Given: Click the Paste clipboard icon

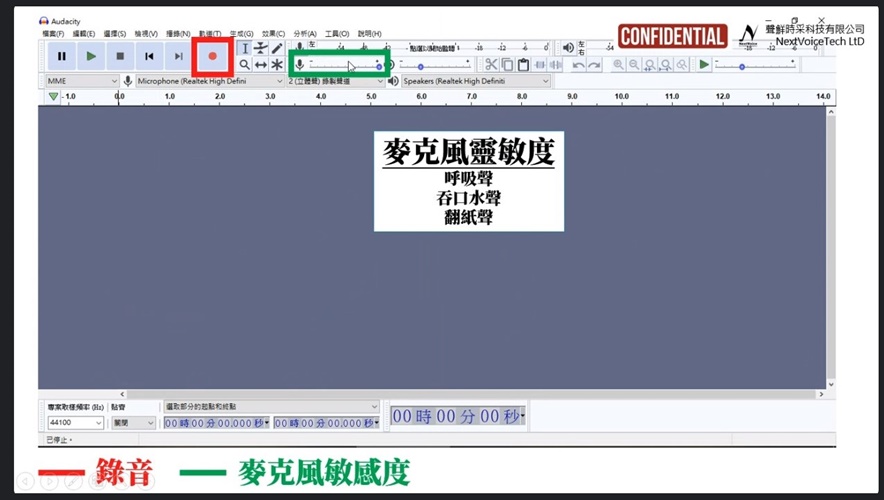Looking at the screenshot, I should [x=523, y=65].
